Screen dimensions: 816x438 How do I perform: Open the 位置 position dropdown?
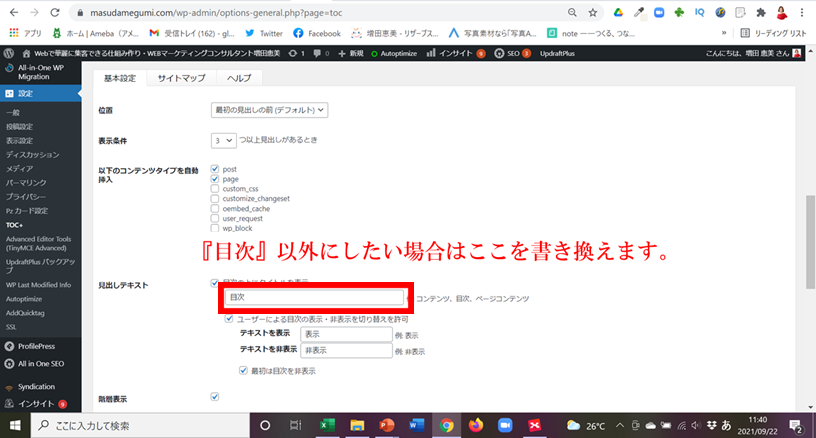pyautogui.click(x=269, y=110)
